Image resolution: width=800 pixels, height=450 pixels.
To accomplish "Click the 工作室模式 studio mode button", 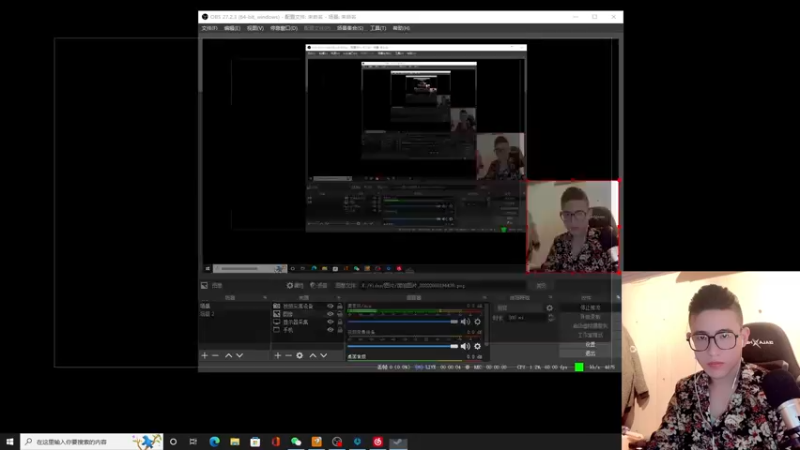I will 590,335.
